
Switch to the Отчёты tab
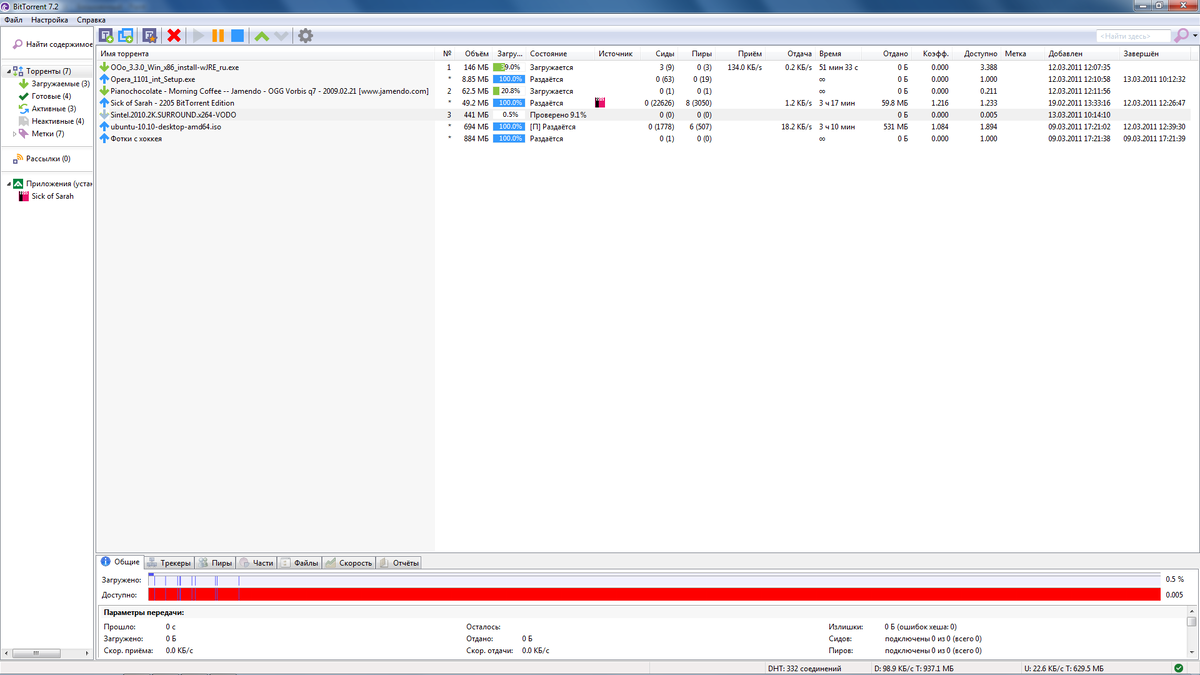click(x=399, y=563)
